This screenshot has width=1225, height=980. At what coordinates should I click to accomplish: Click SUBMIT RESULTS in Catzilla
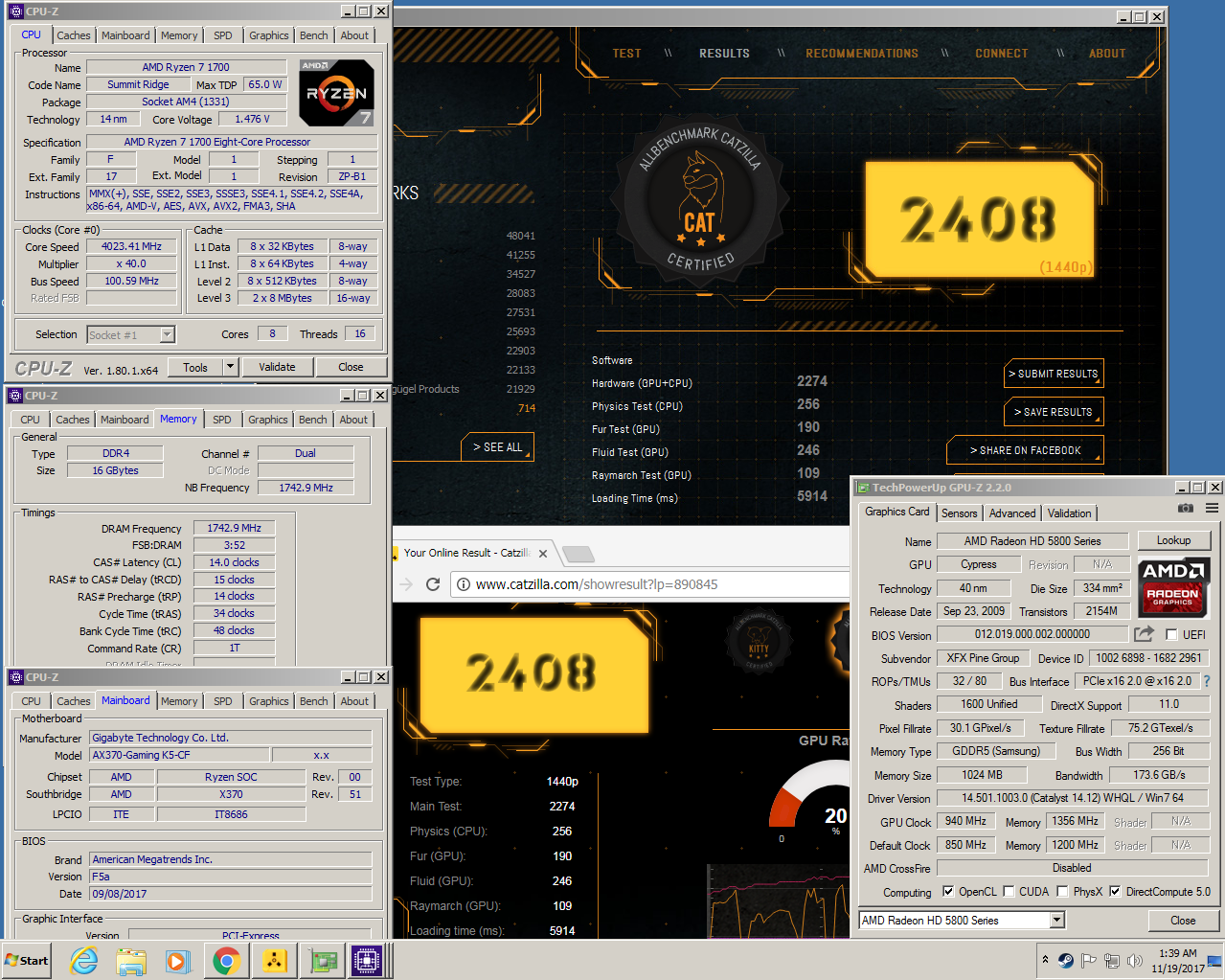pyautogui.click(x=1054, y=374)
